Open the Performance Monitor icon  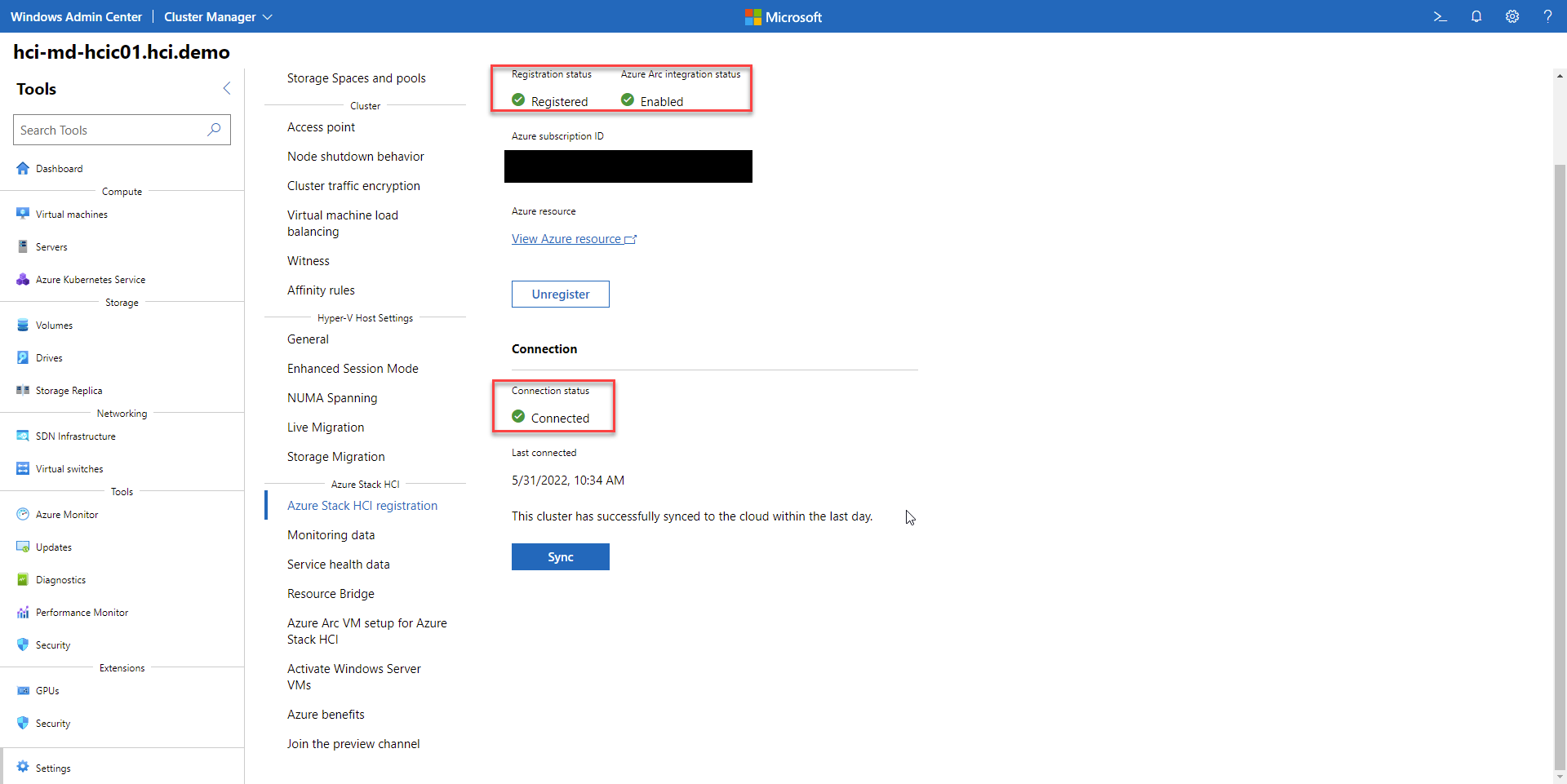(23, 612)
